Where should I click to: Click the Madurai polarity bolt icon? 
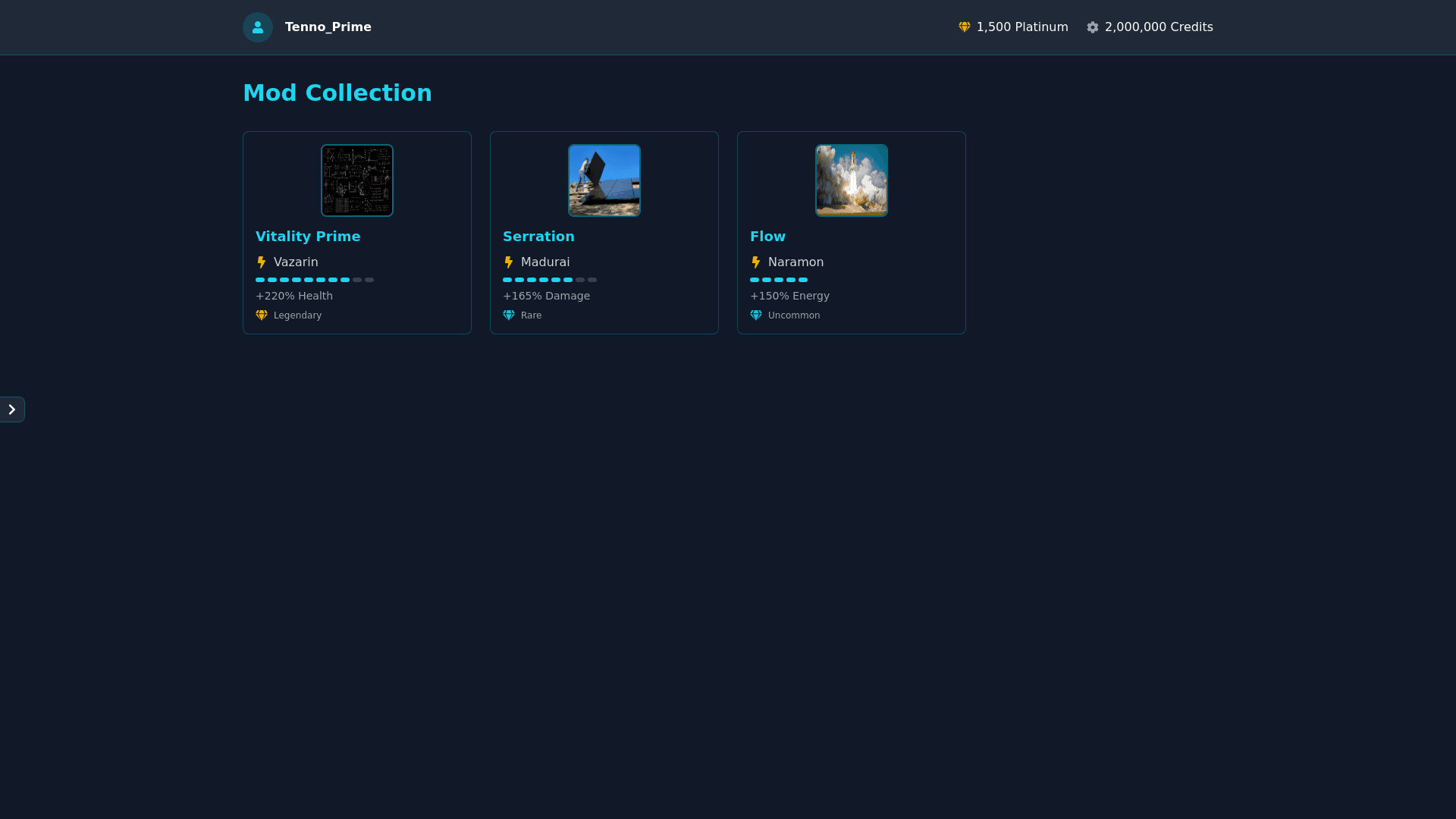click(x=509, y=262)
